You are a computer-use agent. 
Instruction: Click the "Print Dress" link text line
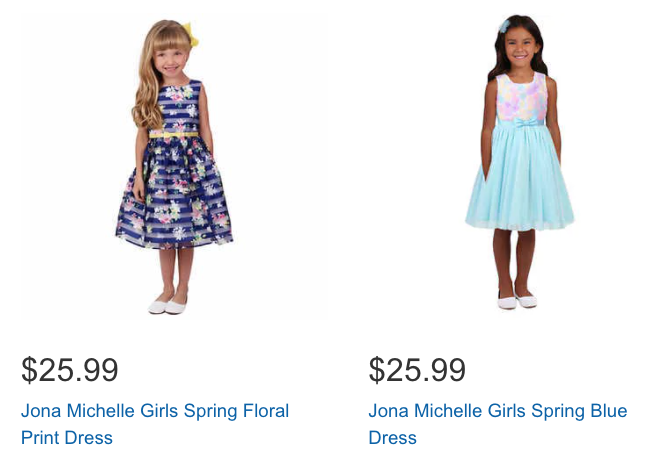[x=67, y=437]
